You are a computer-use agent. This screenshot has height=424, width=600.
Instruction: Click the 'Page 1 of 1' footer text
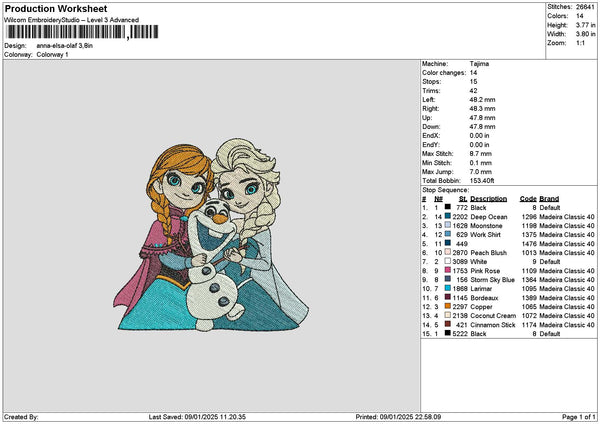tap(579, 417)
